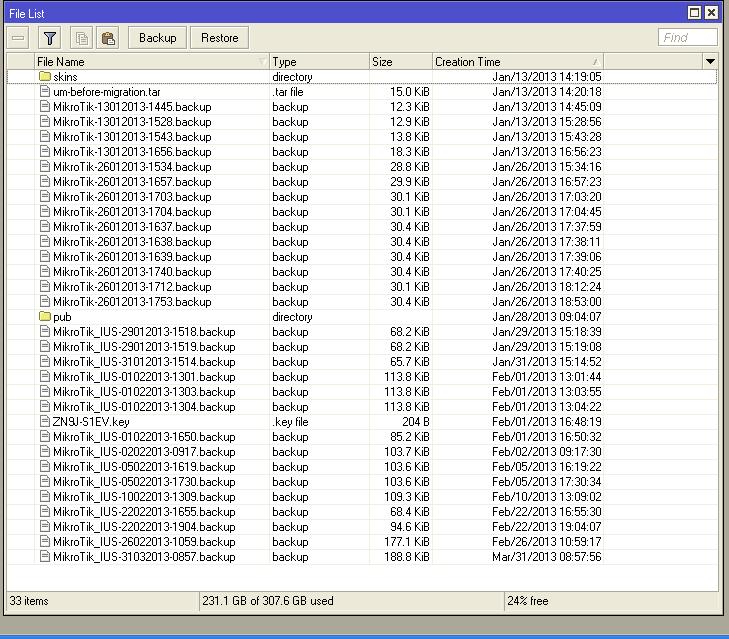Image resolution: width=729 pixels, height=639 pixels.
Task: Click file icon of MikroTik-13012013-1528.backup
Action: tap(45, 121)
